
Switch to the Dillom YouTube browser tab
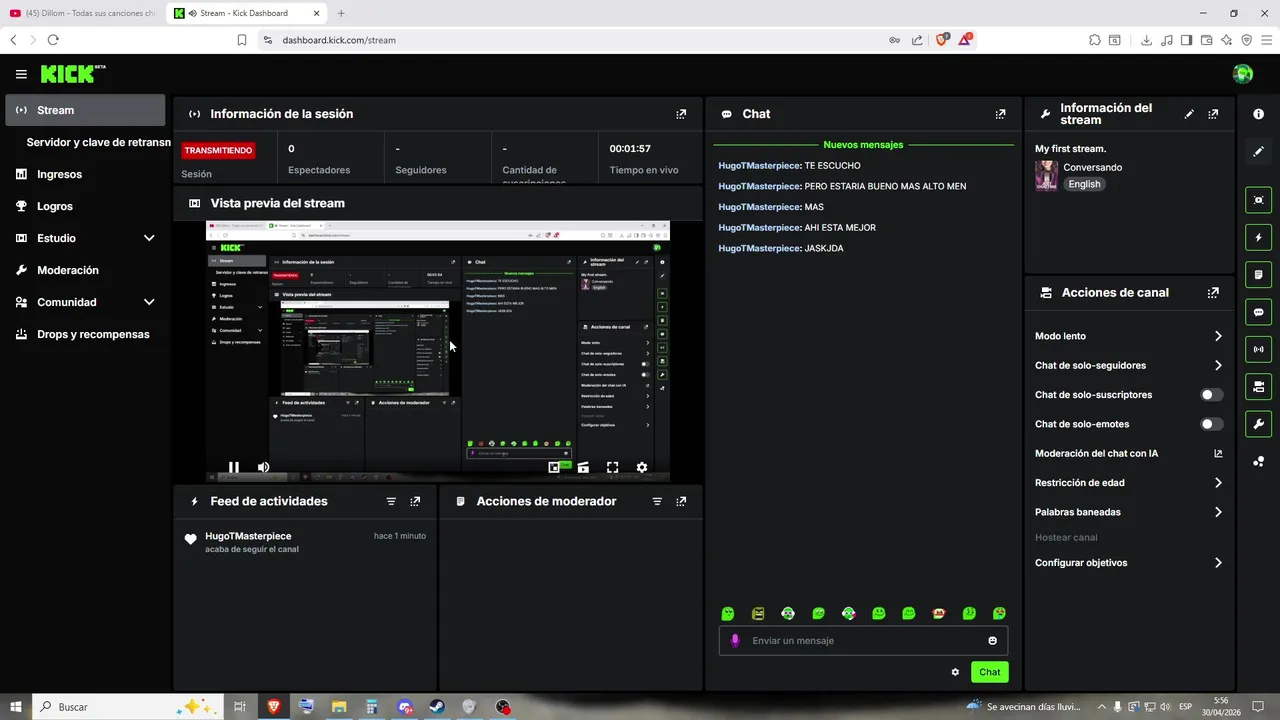[x=83, y=13]
